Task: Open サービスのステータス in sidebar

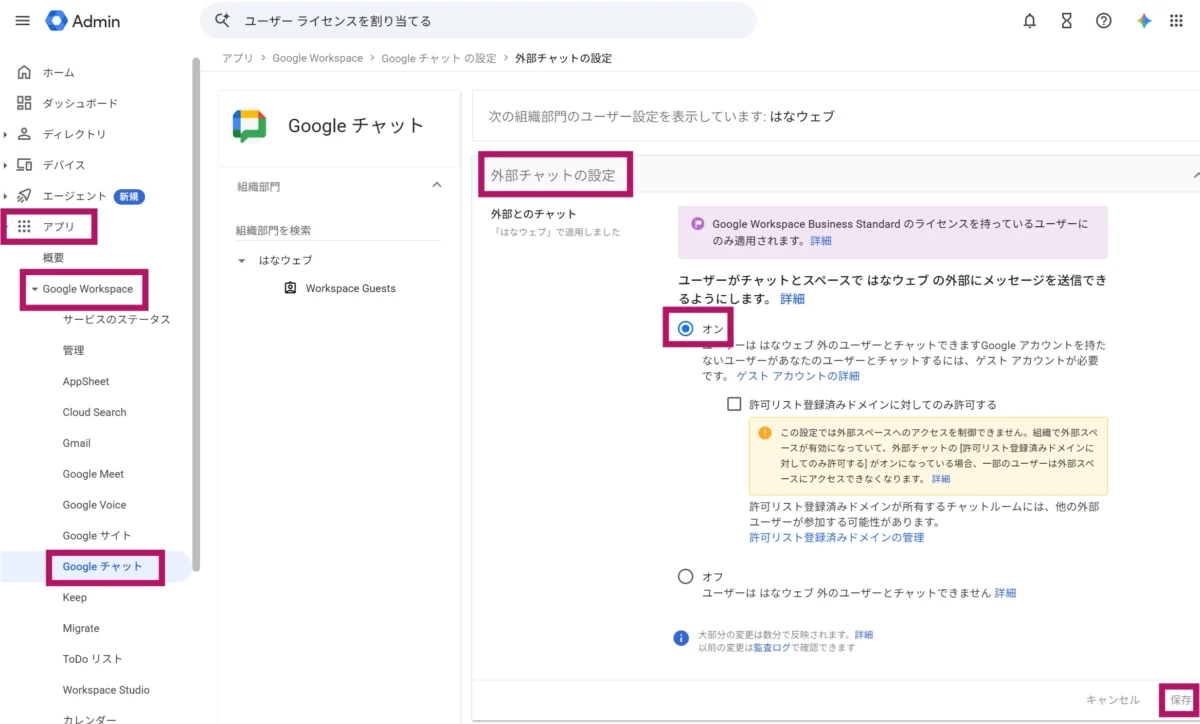Action: (116, 320)
